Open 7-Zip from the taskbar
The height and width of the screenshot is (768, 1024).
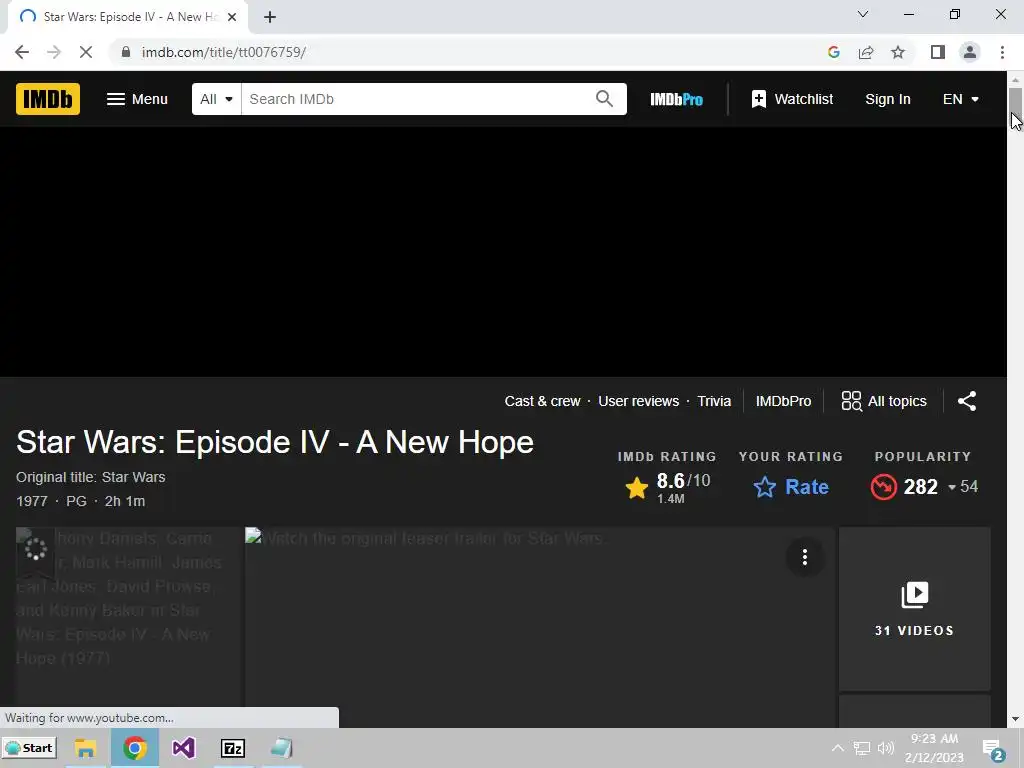232,748
